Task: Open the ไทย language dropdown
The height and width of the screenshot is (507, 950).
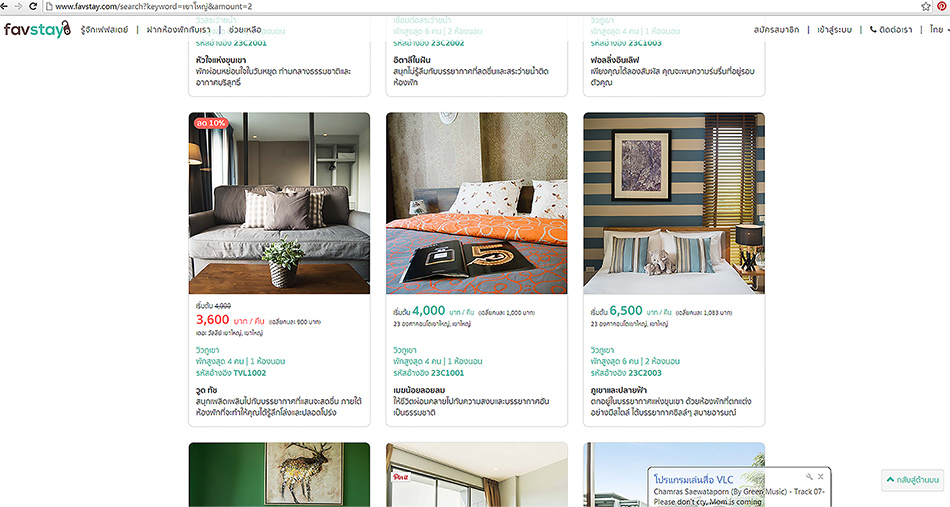Action: pyautogui.click(x=938, y=29)
